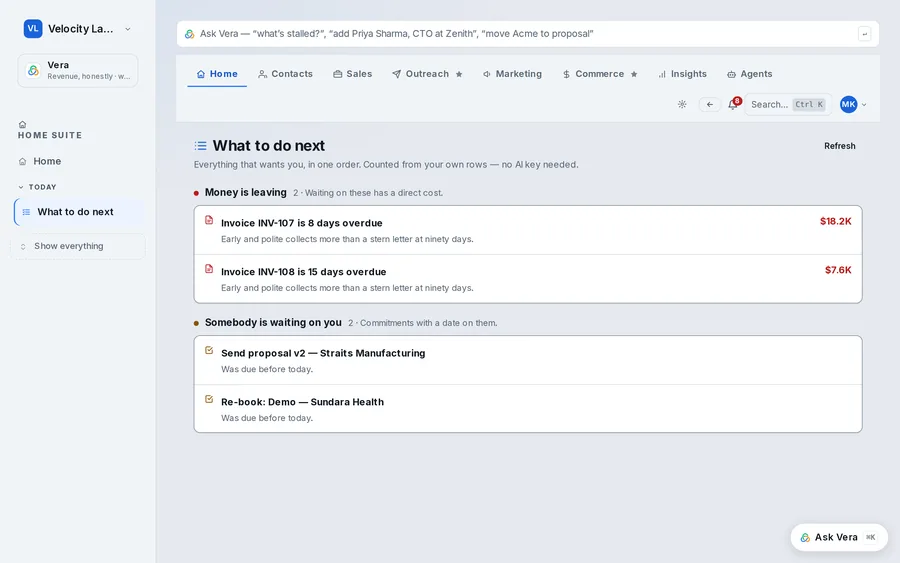This screenshot has width=900, height=563.
Task: Open Invoice INV-108 is 15 days overdue
Action: (527, 279)
